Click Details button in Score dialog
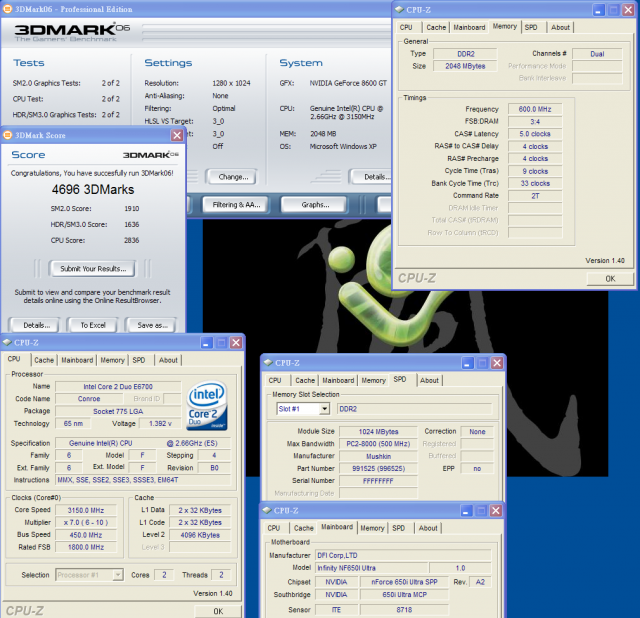 36,325
